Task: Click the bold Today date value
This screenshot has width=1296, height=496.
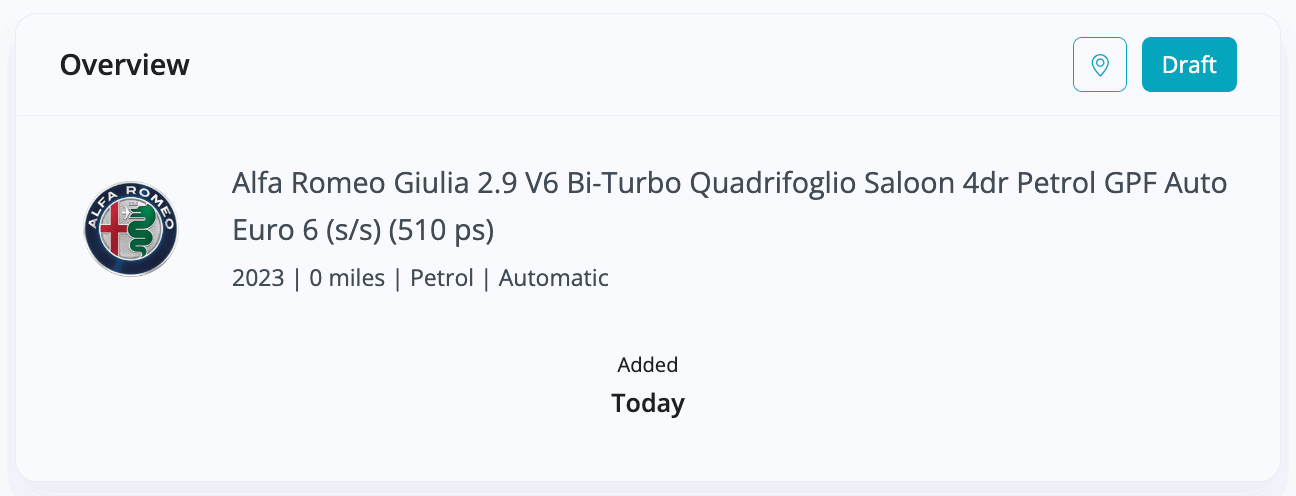Action: pos(648,404)
